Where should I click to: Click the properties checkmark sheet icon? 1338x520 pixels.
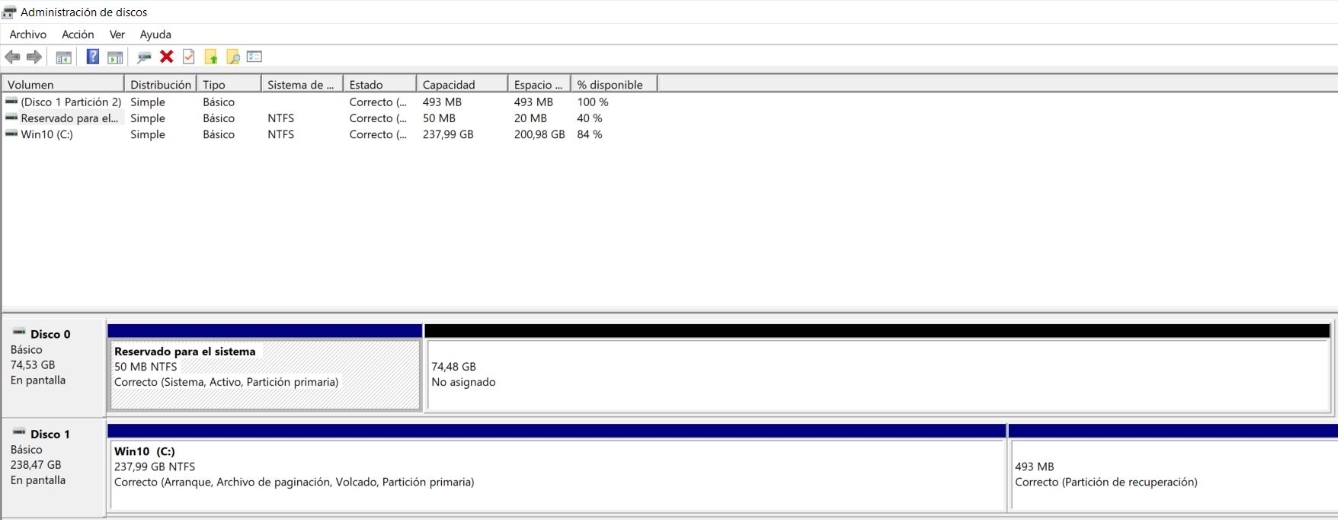[188, 57]
